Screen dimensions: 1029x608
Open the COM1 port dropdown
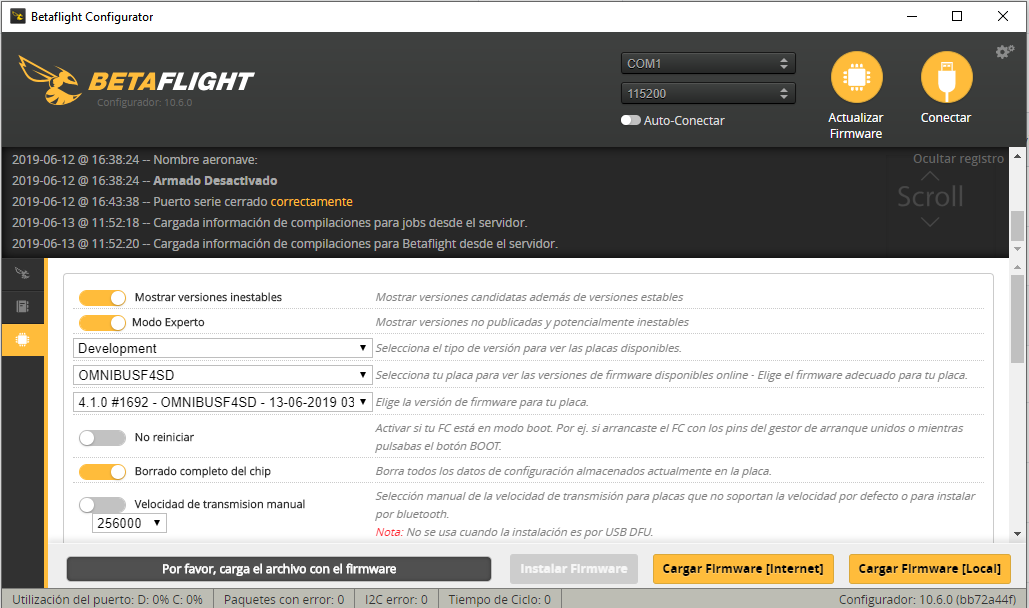(707, 62)
